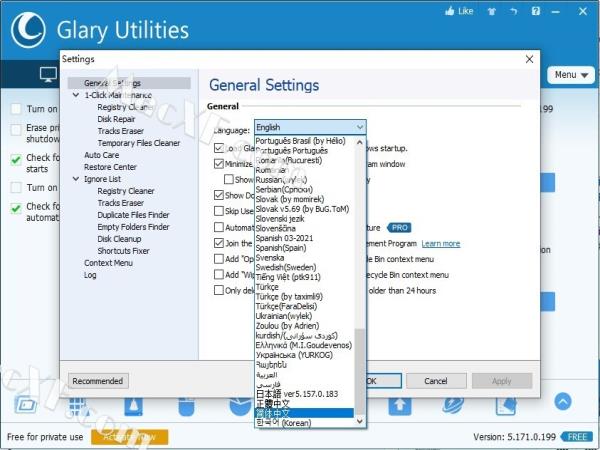Open 'Shortcuts Fixer' under Ignore List

pos(123,251)
